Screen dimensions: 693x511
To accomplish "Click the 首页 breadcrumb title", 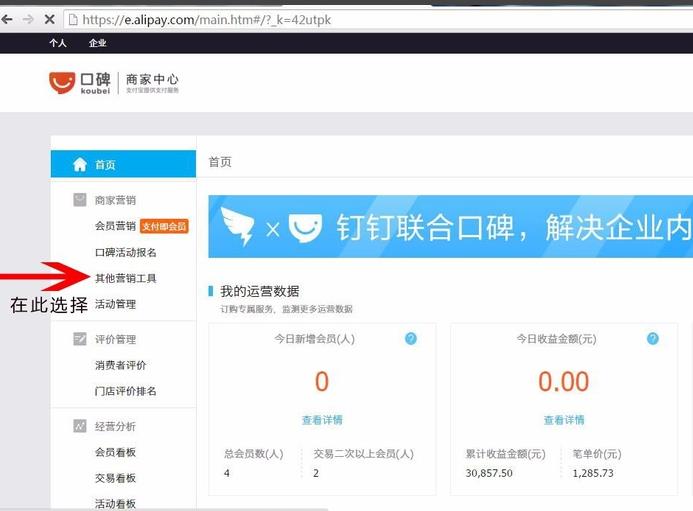I will click(x=220, y=162).
